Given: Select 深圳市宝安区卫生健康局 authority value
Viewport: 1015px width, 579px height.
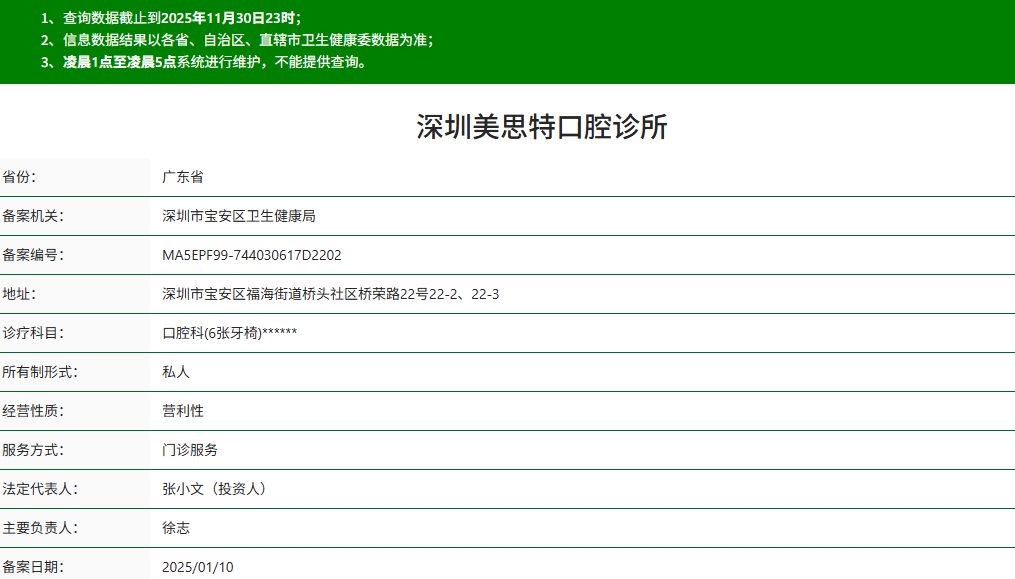Looking at the screenshot, I should click(237, 216).
